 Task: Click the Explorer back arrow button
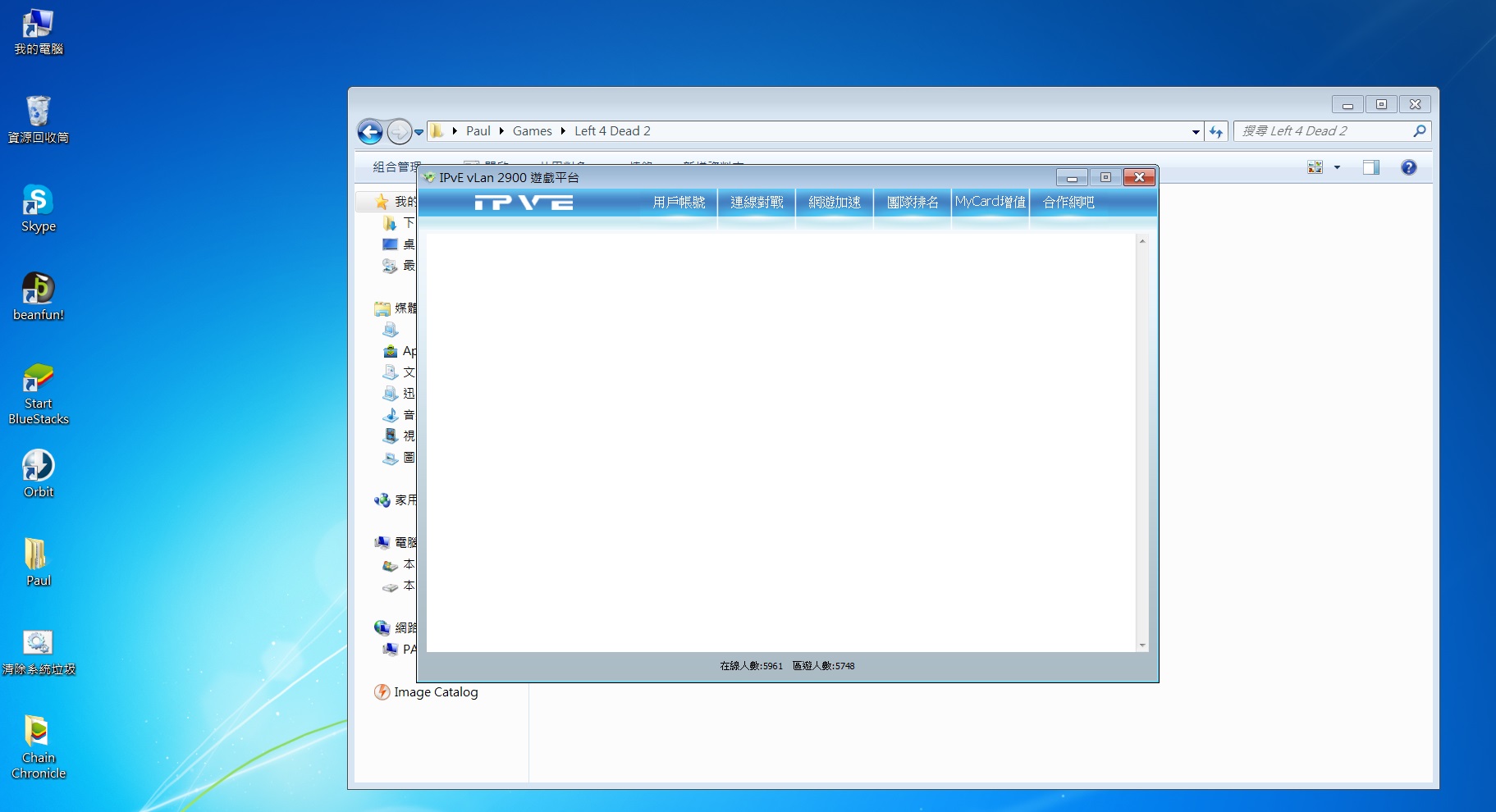371,131
